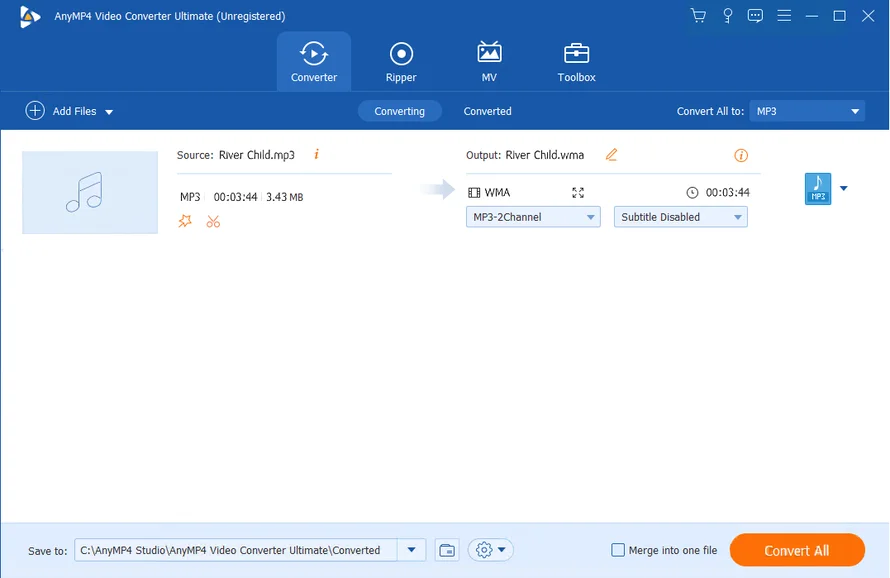
Task: Open settings gear at bottom
Action: coord(484,550)
